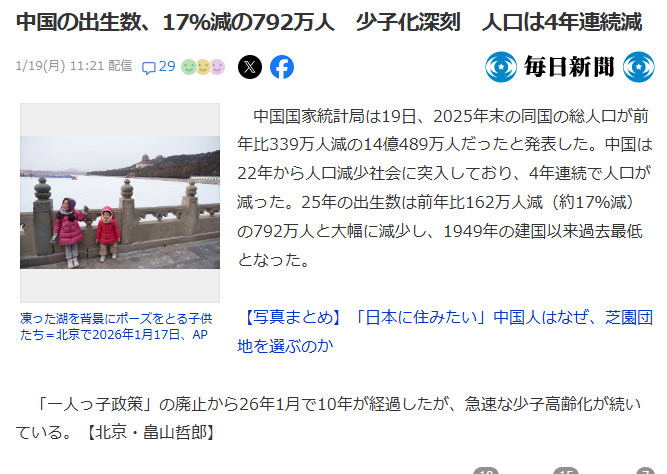Viewport: 667px width, 474px height.
Task: Click the gray 7 count badge at bottom edge
Action: [x=645, y=471]
